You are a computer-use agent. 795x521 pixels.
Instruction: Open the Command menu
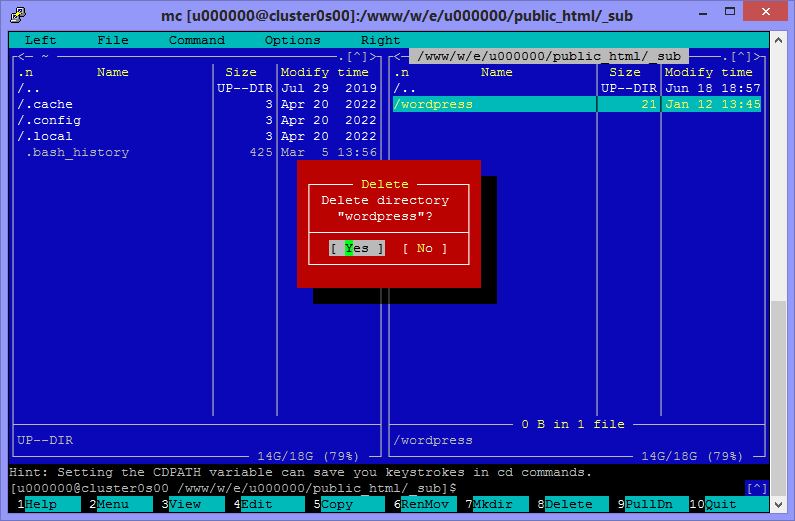[196, 40]
